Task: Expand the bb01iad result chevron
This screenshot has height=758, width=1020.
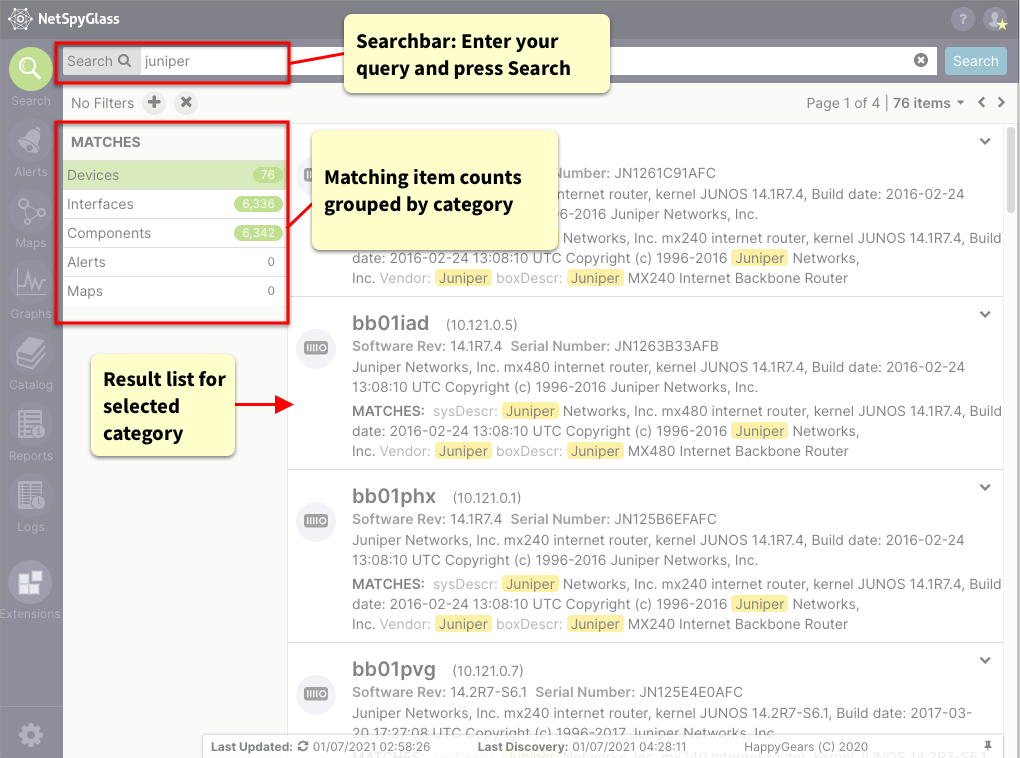Action: pyautogui.click(x=985, y=314)
